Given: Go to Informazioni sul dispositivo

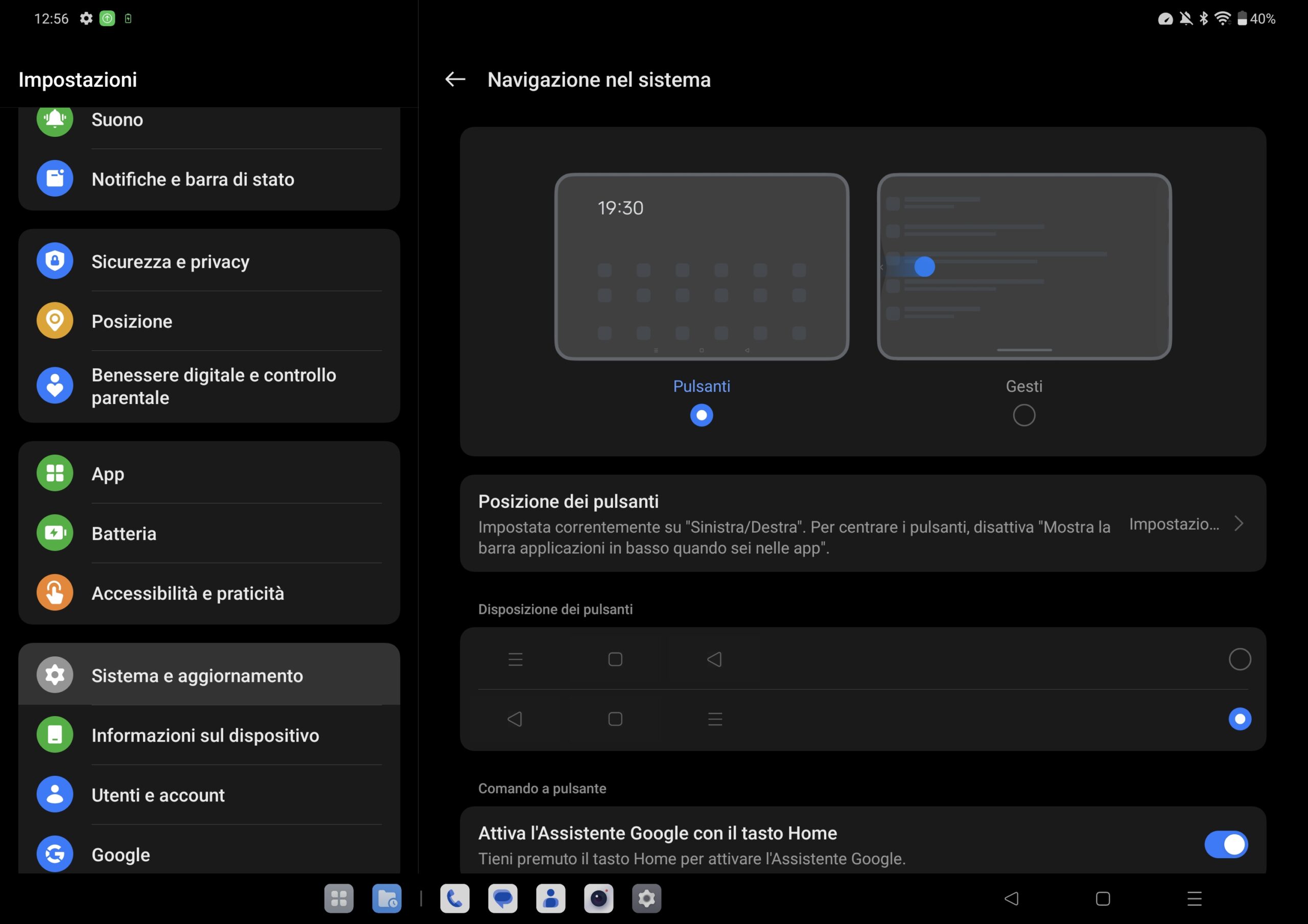Looking at the screenshot, I should point(205,735).
